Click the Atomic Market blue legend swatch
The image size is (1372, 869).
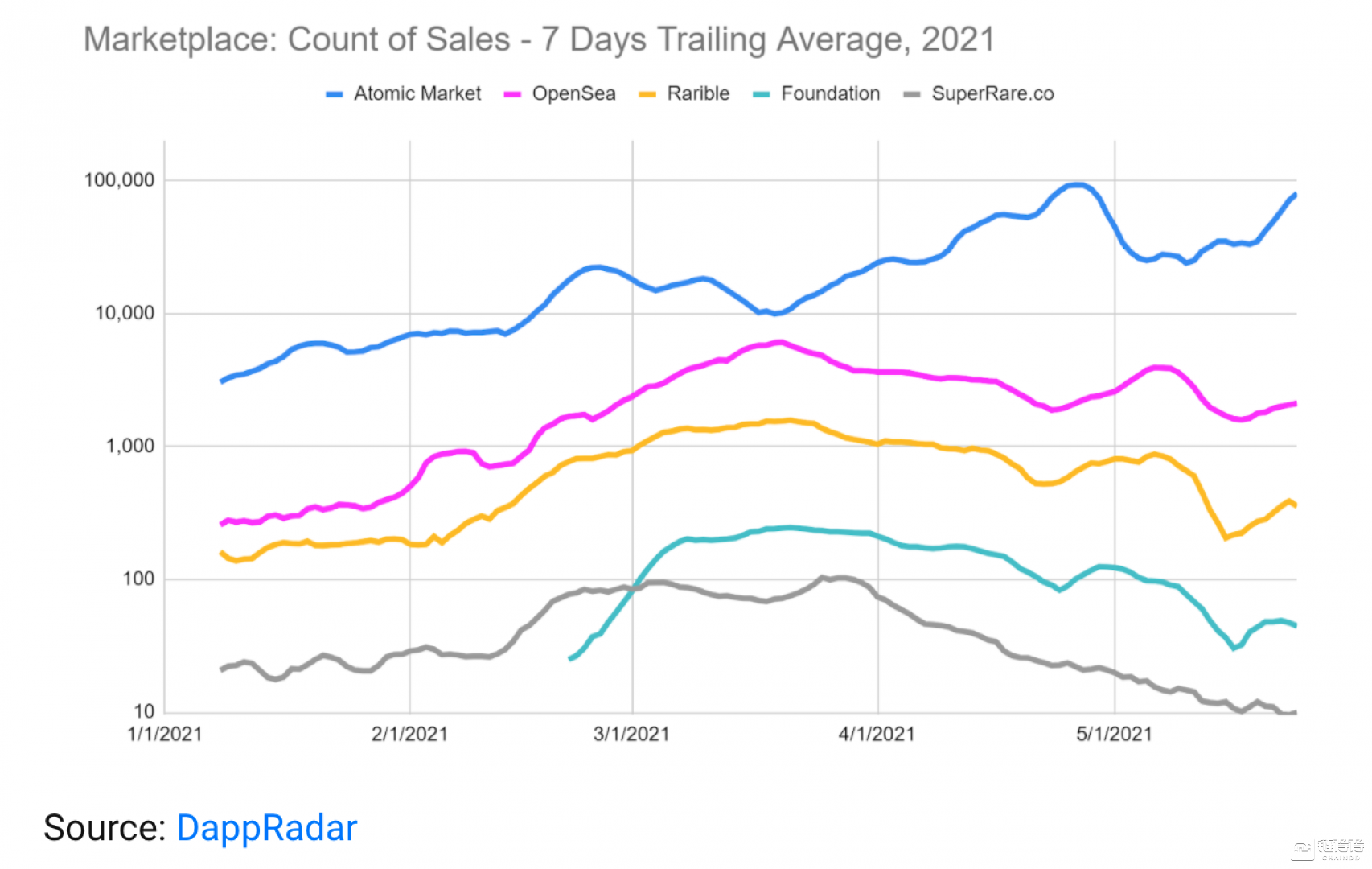(335, 95)
